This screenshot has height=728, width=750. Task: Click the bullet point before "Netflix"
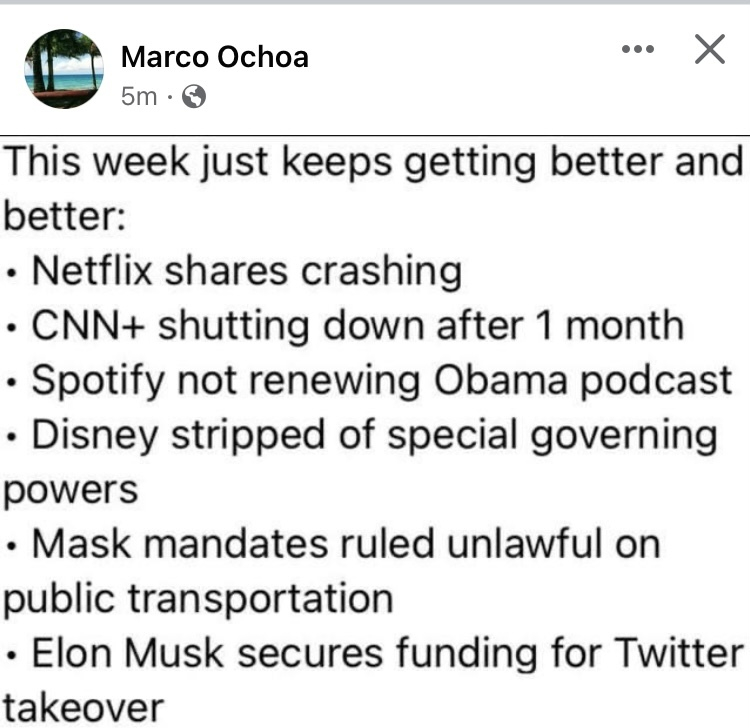click(12, 273)
